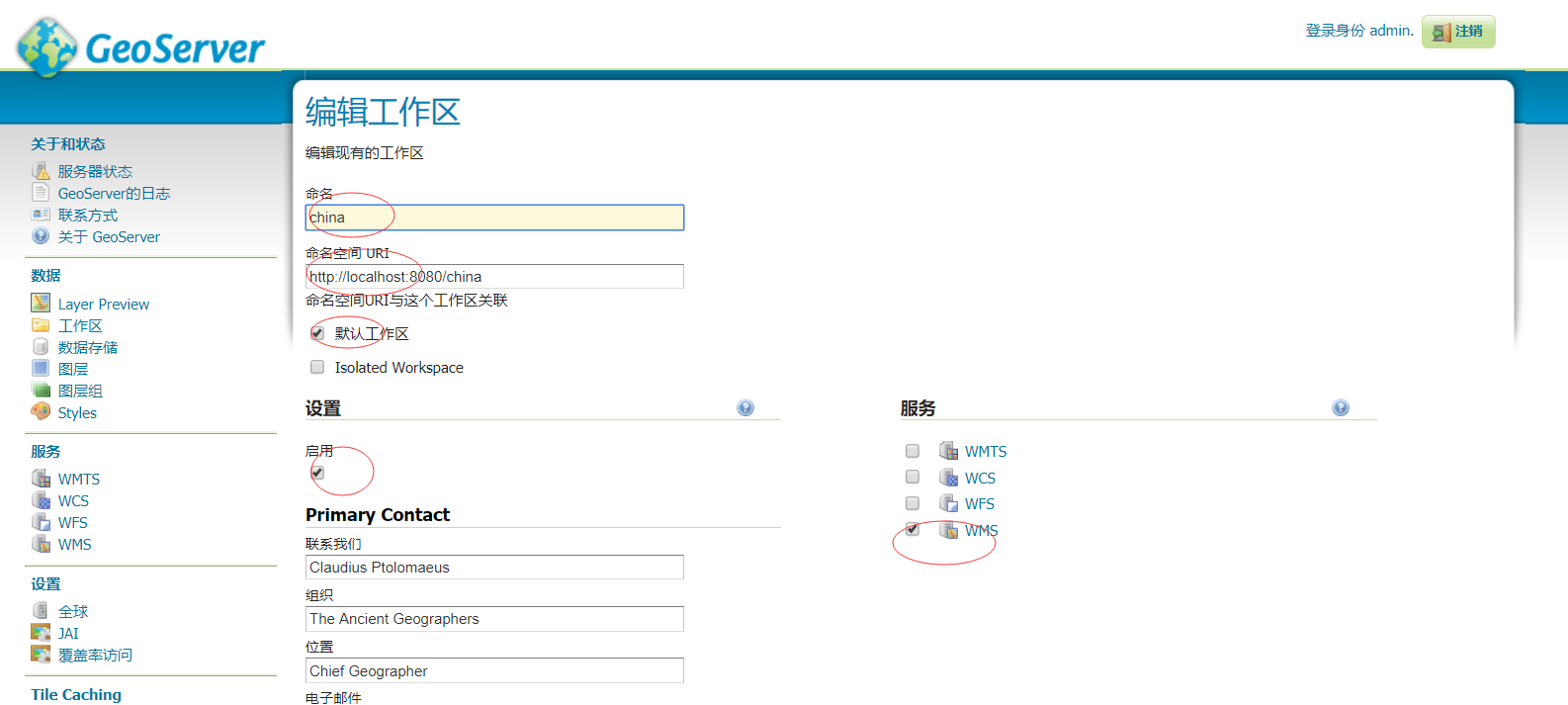Click the GeoServer log document icon
Screen dimensions: 1568x705
point(41,193)
